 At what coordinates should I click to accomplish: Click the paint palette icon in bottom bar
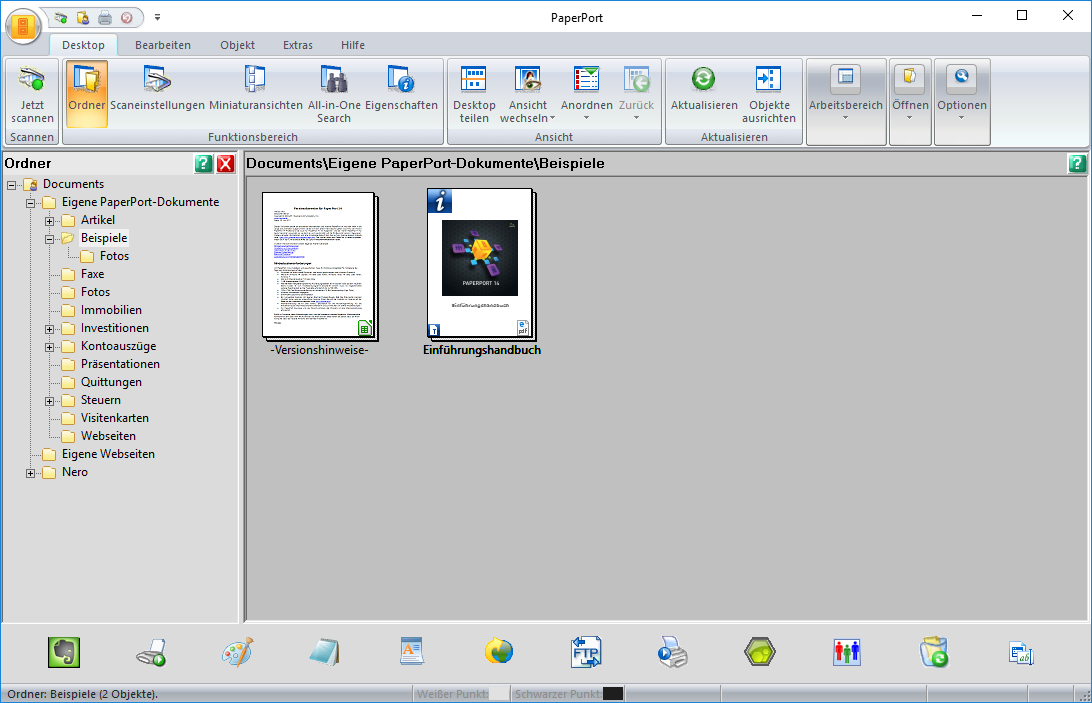(238, 652)
